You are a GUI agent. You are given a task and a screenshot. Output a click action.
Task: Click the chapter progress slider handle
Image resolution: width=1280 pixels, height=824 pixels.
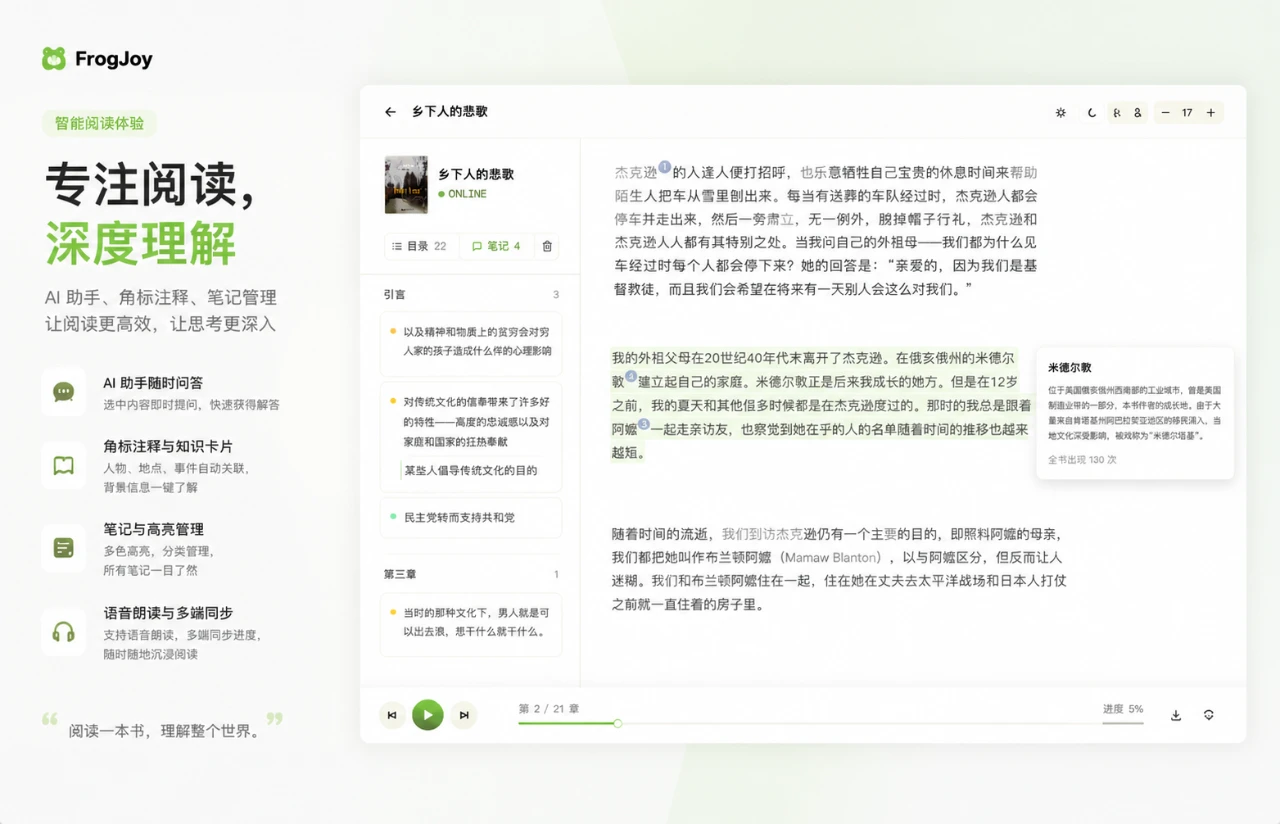618,723
